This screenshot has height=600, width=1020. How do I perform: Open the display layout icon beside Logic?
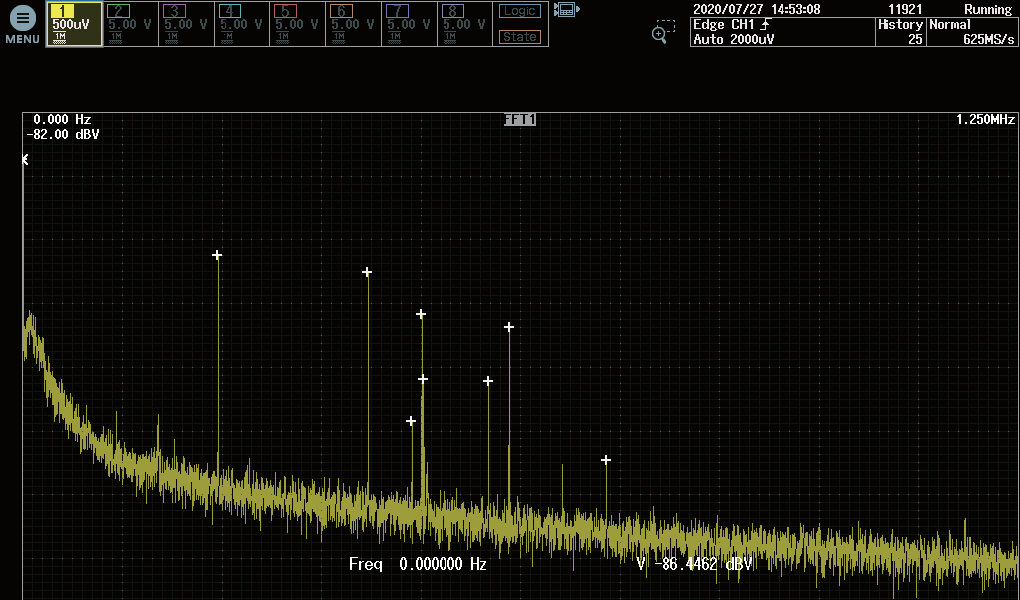[x=566, y=10]
